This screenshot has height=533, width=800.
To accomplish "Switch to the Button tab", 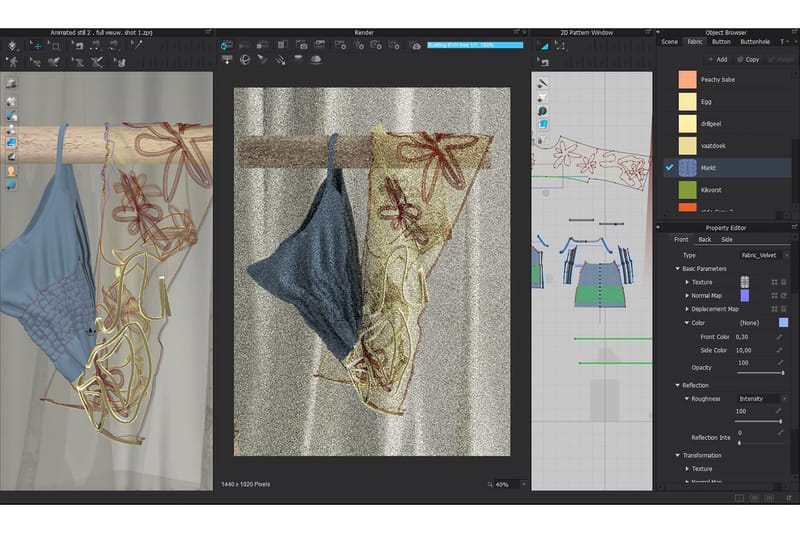I will pyautogui.click(x=720, y=41).
